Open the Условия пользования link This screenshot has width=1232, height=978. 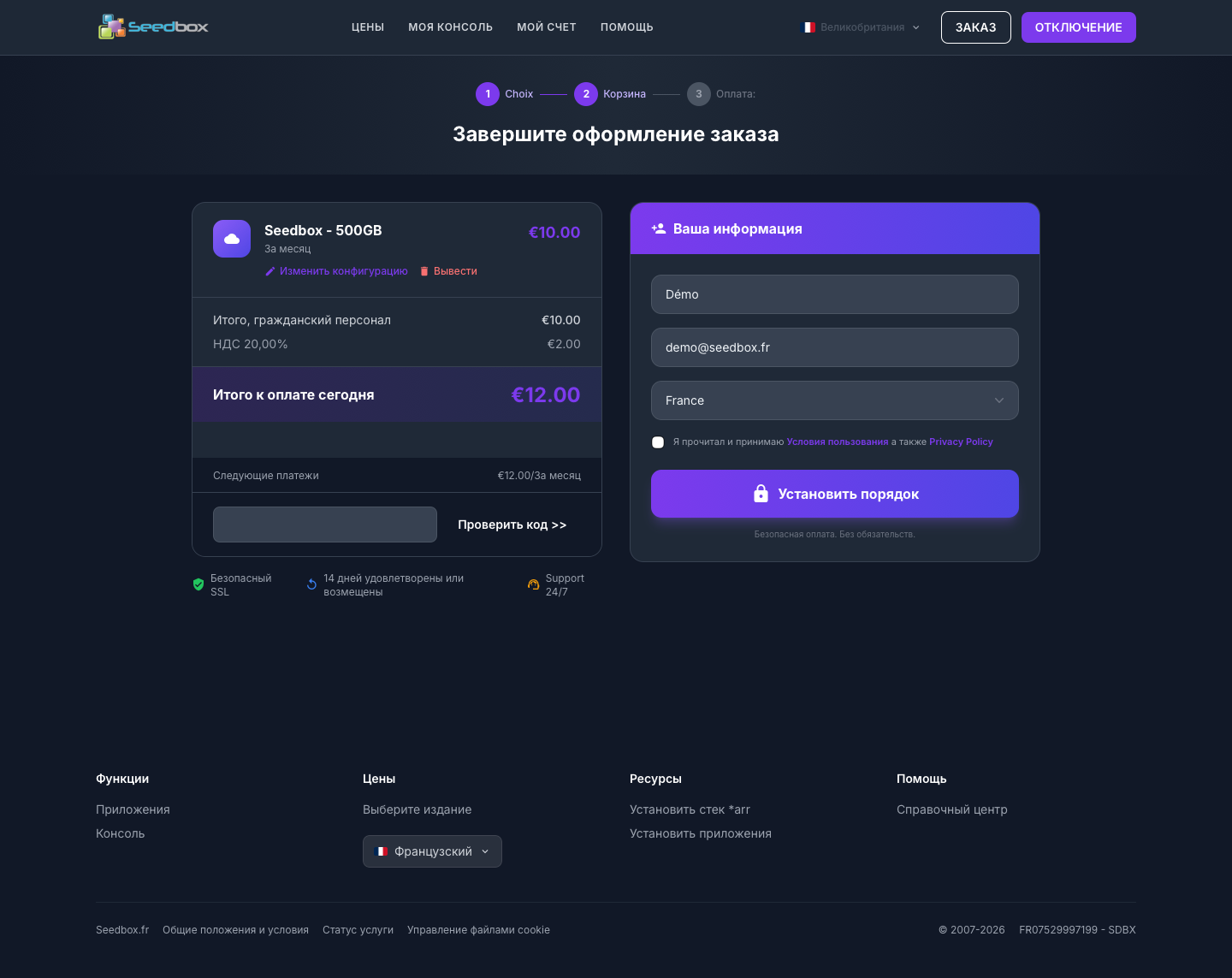[x=838, y=442]
